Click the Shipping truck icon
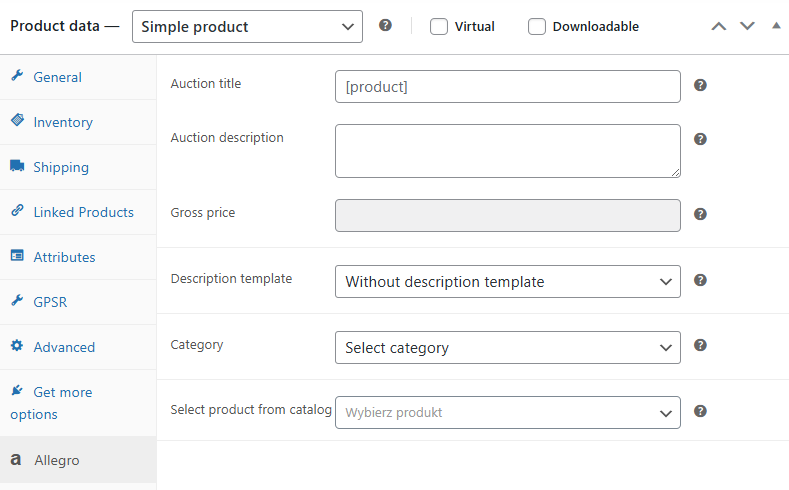Viewport: 789px width, 490px height. (x=17, y=166)
